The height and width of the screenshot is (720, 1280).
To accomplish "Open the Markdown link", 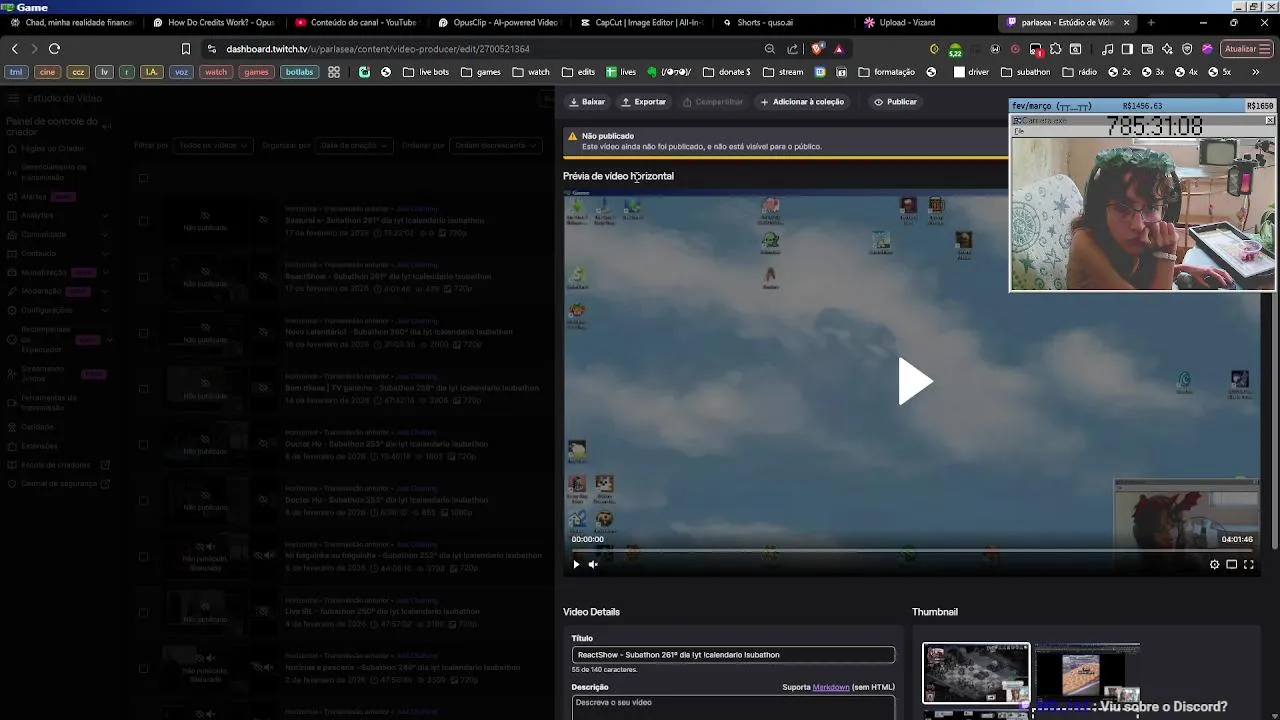I will tap(831, 687).
